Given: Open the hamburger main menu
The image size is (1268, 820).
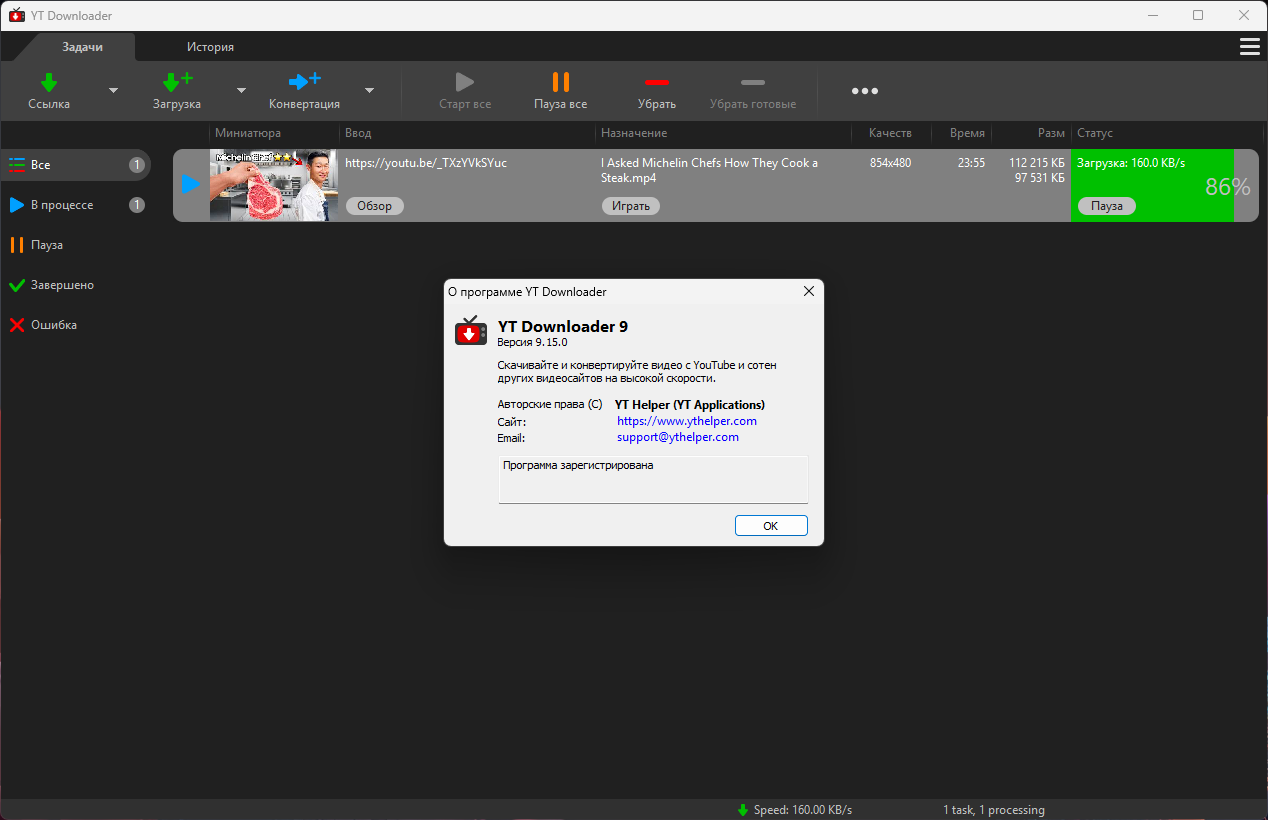Looking at the screenshot, I should click(x=1249, y=47).
